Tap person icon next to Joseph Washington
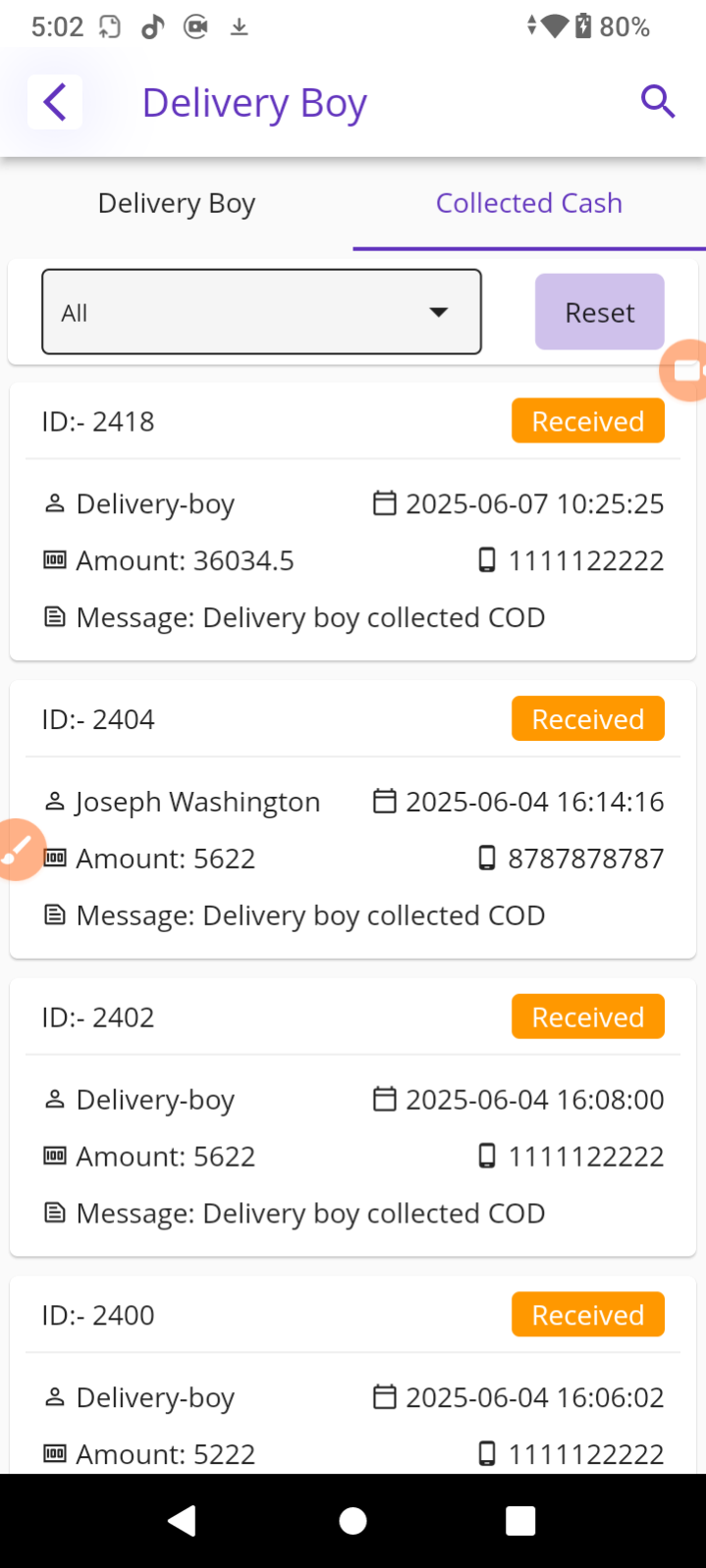The width and height of the screenshot is (706, 1568). pyautogui.click(x=55, y=802)
